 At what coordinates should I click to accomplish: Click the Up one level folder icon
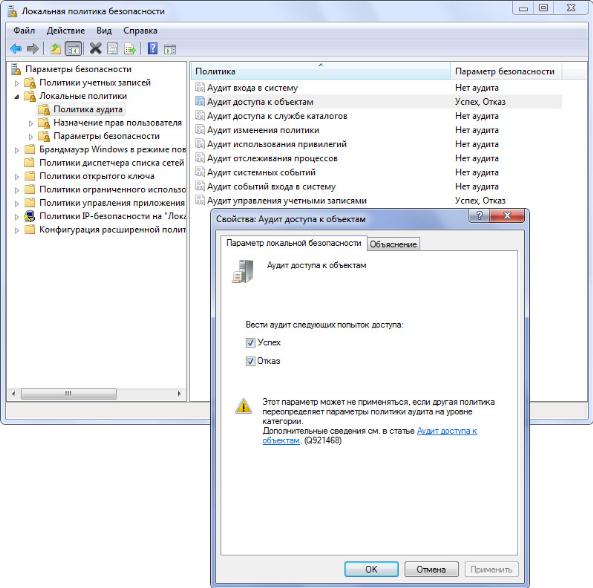(x=56, y=49)
